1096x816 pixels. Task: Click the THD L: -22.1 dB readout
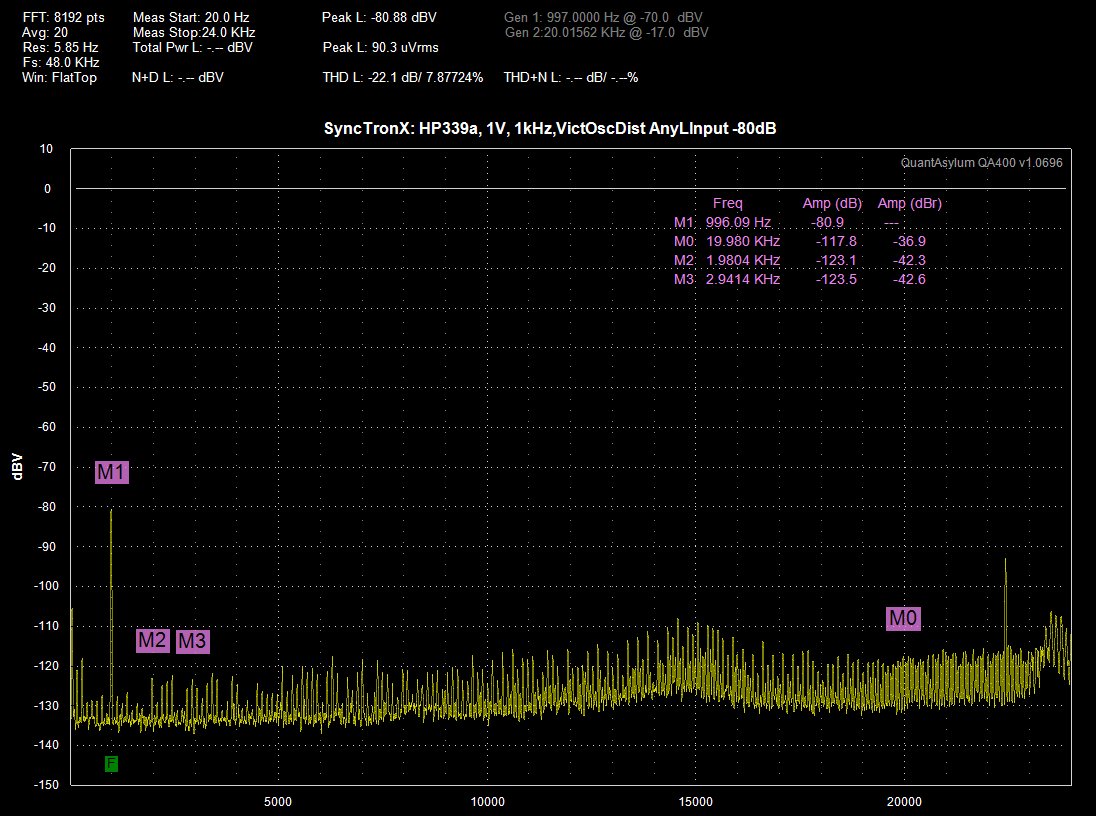(x=403, y=78)
